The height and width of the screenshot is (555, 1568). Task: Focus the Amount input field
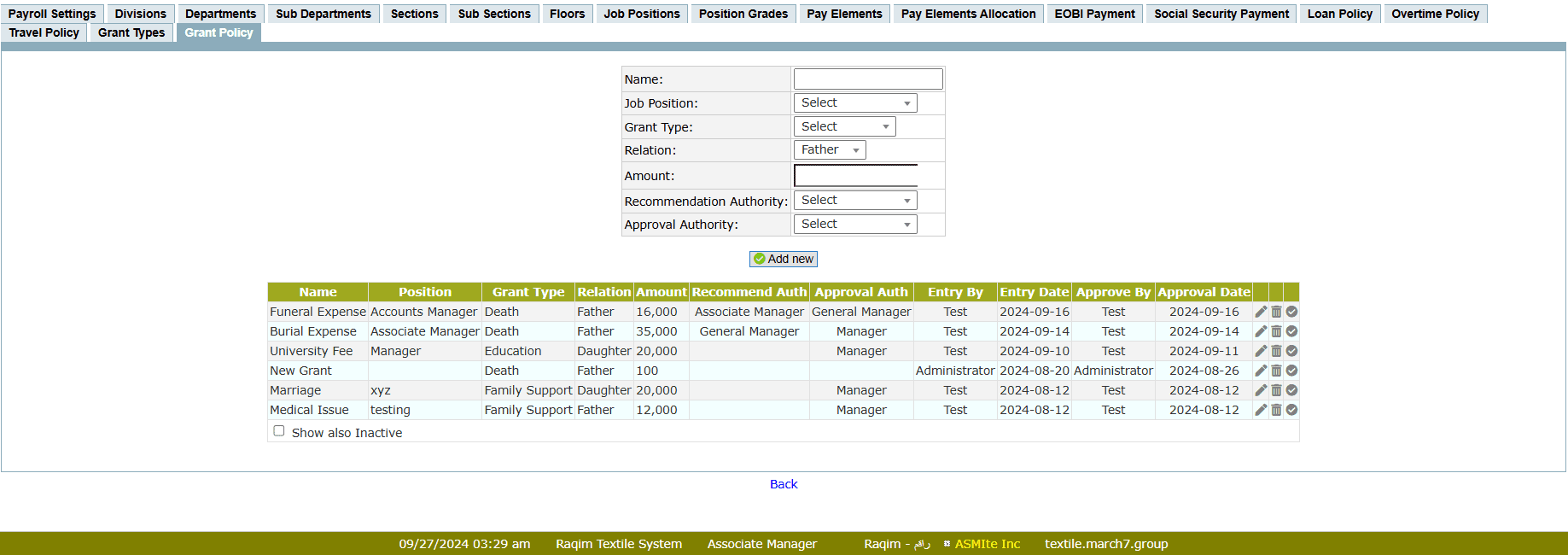coord(855,176)
